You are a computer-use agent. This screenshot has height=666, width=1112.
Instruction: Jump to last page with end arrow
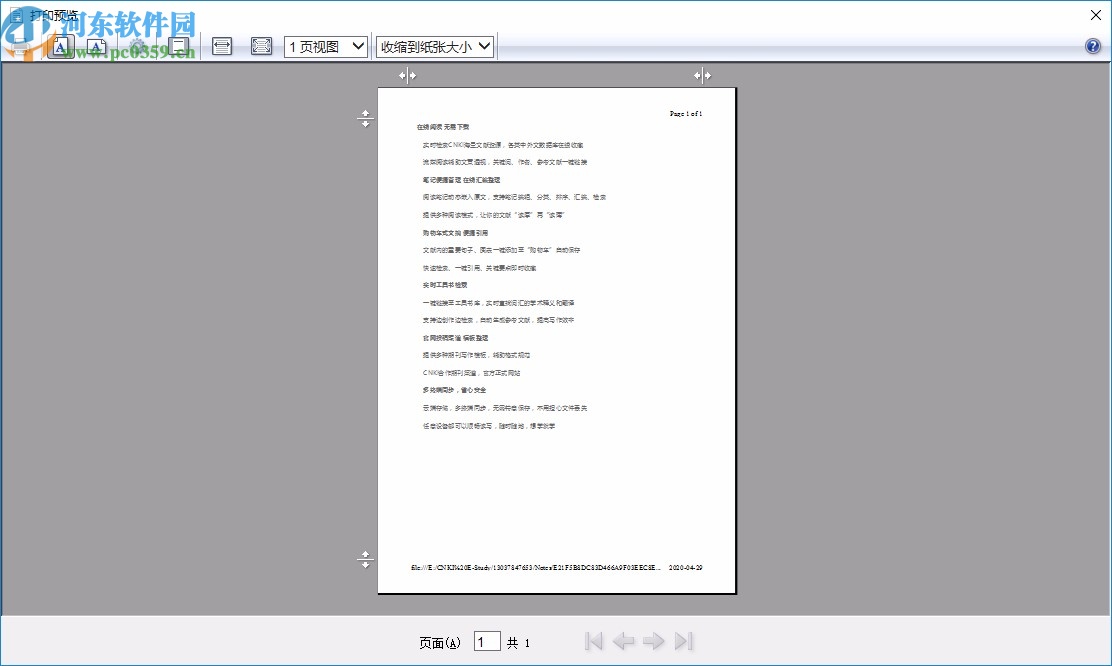[685, 641]
